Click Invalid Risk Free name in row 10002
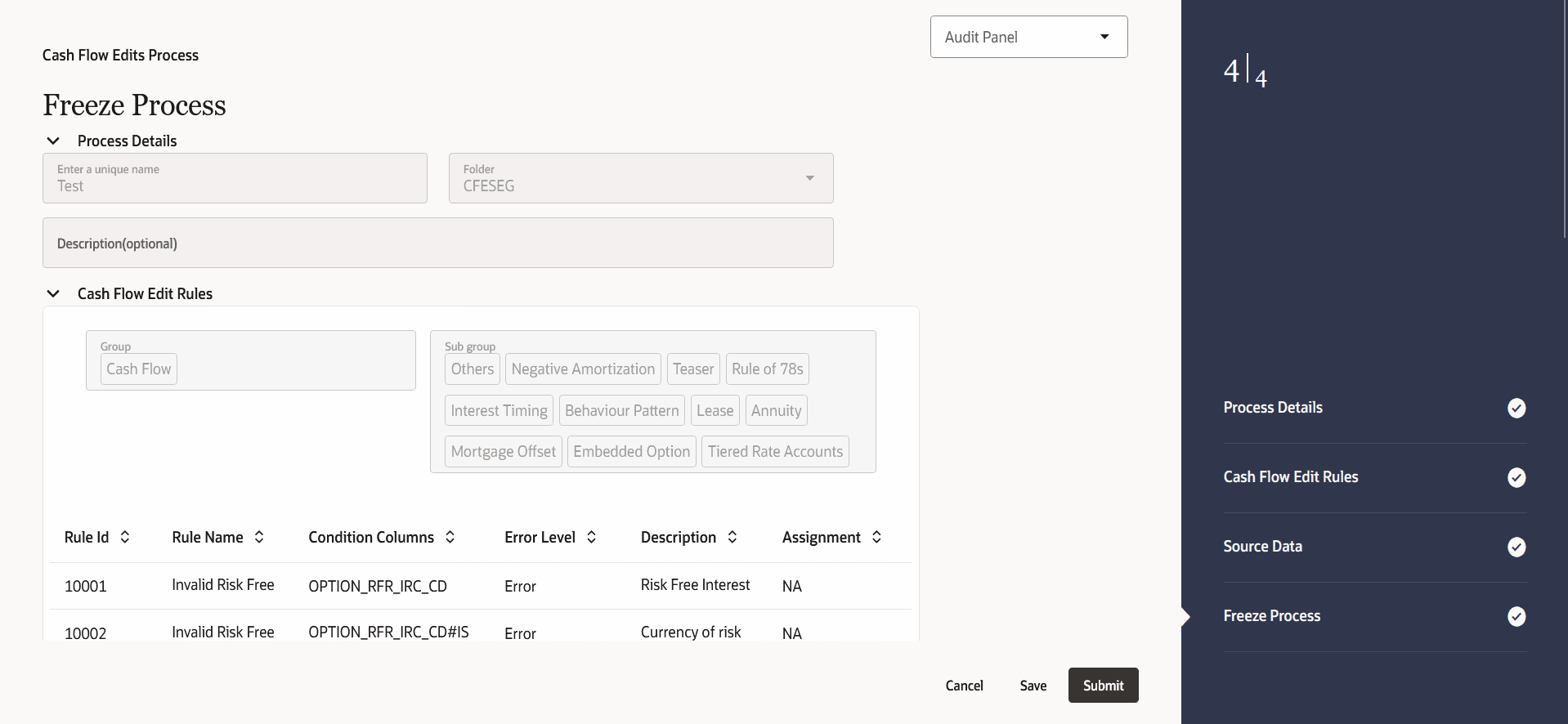This screenshot has height=724, width=1568. point(223,632)
